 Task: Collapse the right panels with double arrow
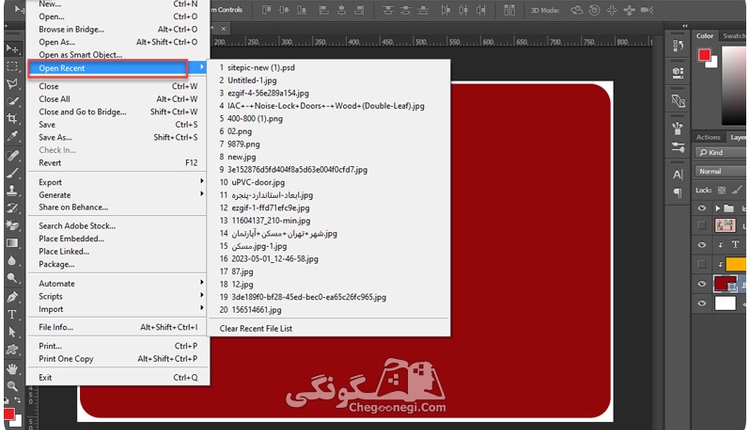(x=685, y=26)
